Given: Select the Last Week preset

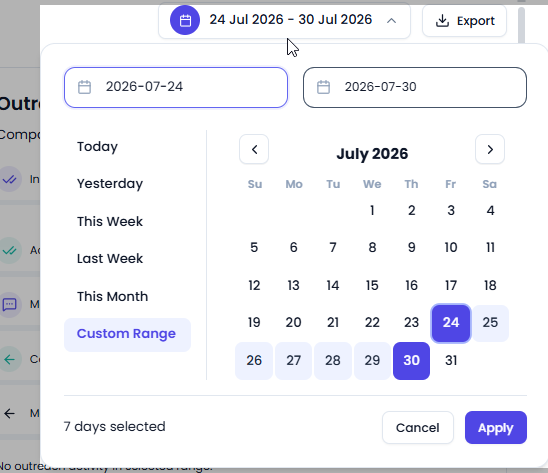Looking at the screenshot, I should 110,259.
